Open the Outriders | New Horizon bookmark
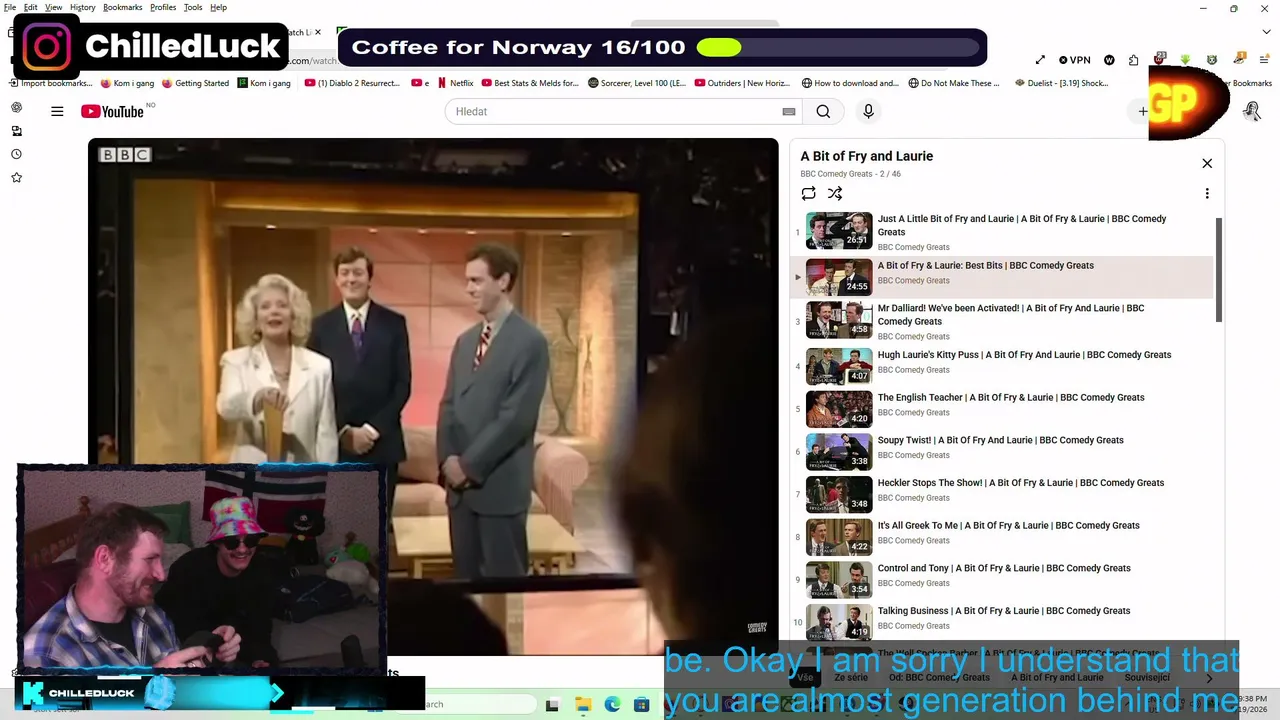Viewport: 1280px width, 720px height. coord(743,83)
